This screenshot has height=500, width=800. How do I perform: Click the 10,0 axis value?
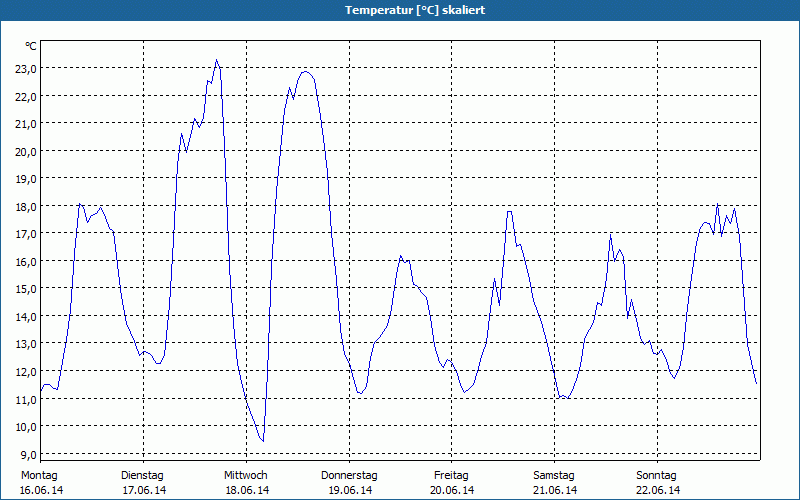[x=26, y=427]
